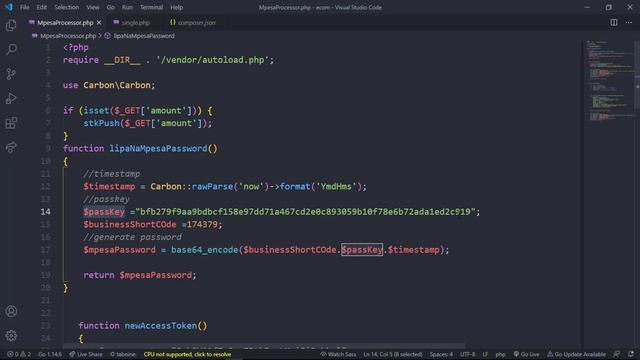The width and height of the screenshot is (640, 360).
Task: Click 'use Carbon\Carbon;' statement
Action: coord(109,85)
